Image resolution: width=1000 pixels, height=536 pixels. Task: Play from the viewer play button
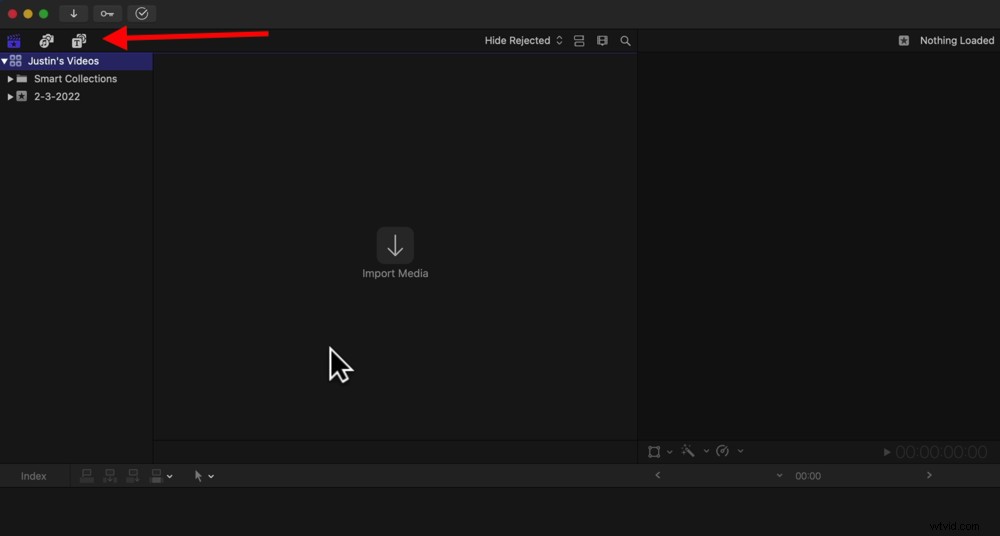point(886,452)
